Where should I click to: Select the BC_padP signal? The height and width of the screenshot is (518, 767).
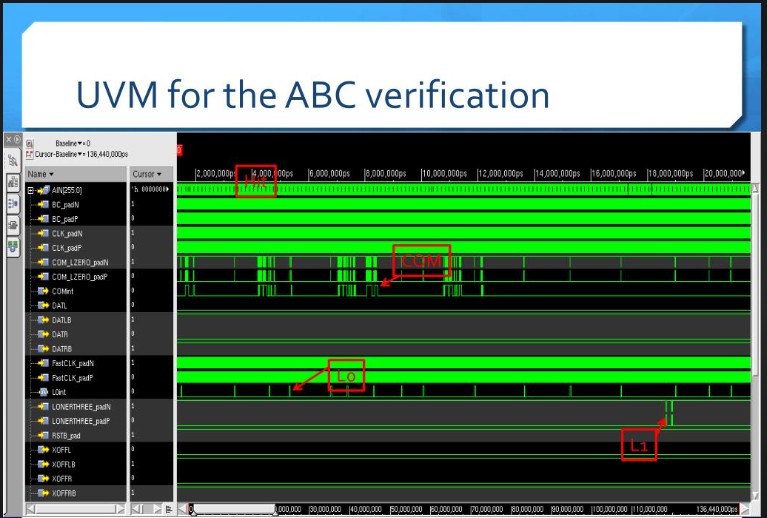65,219
